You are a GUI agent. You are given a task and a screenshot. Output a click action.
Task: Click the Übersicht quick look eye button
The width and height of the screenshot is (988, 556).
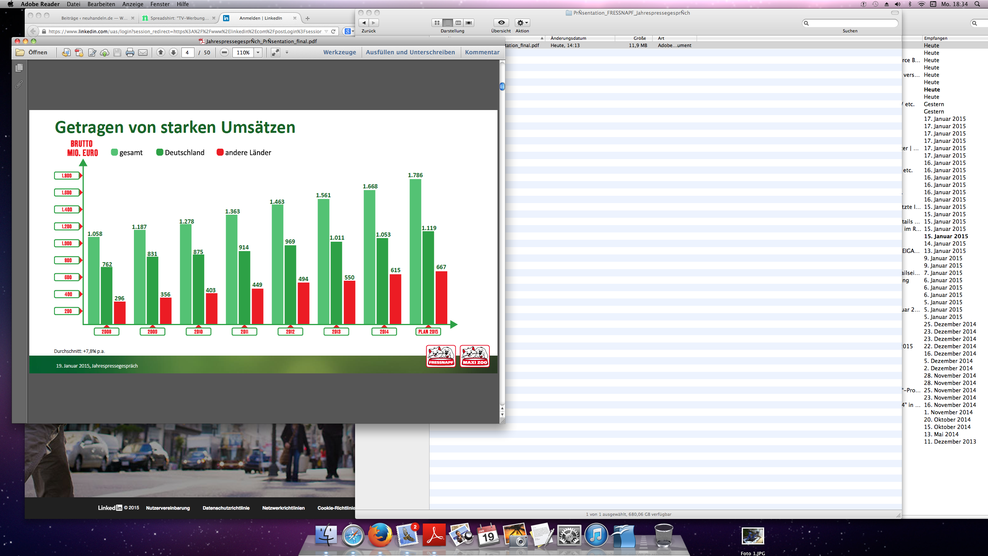coord(501,23)
